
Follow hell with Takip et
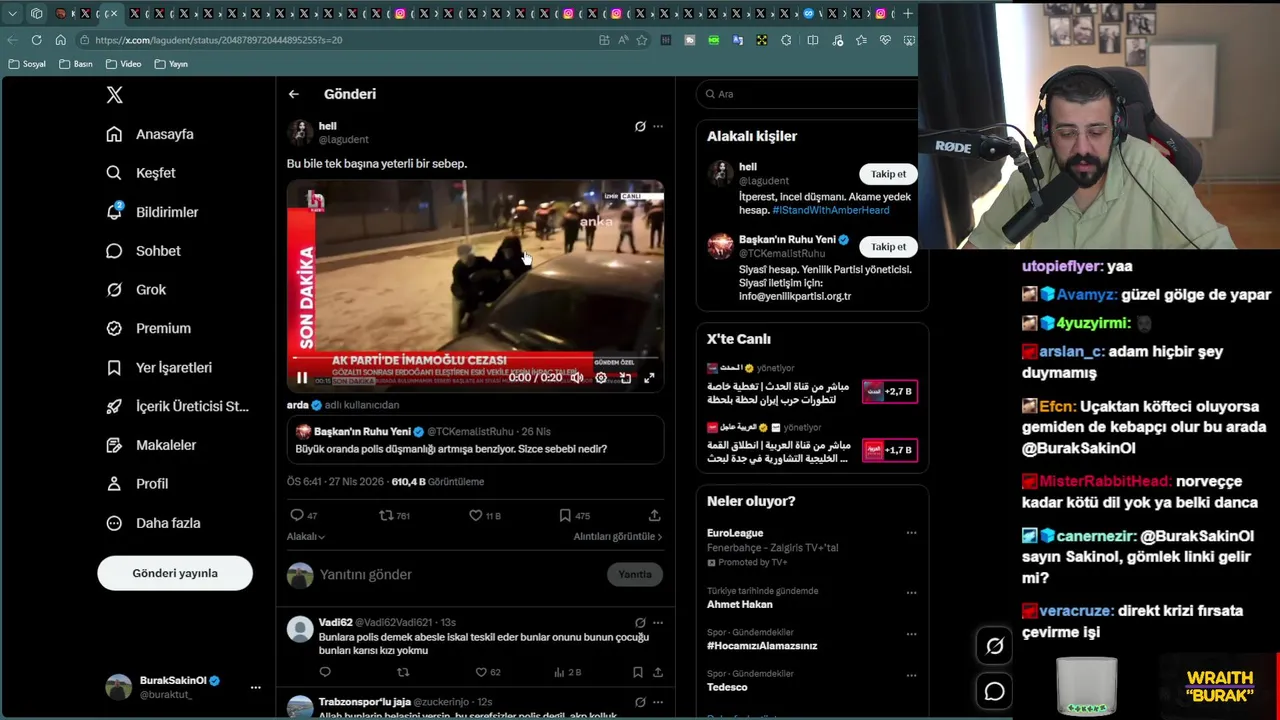[888, 174]
